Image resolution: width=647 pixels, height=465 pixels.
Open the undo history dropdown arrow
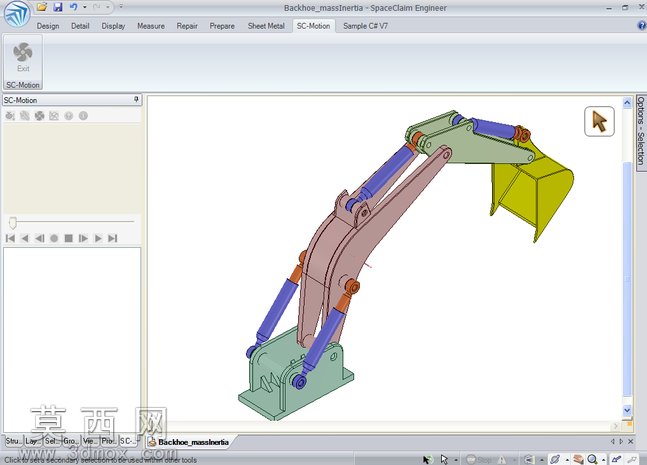coord(85,7)
